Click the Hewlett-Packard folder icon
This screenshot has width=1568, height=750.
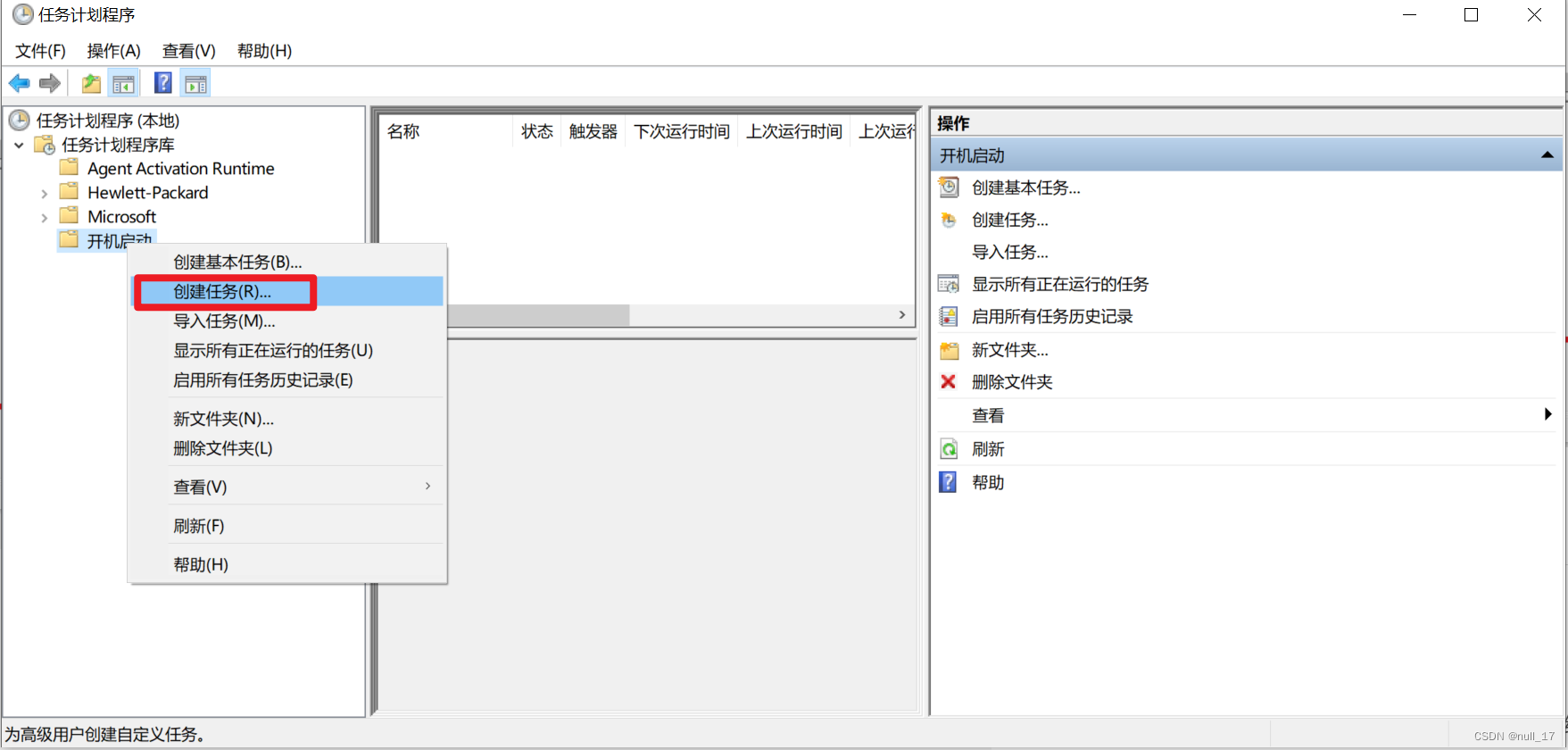(x=70, y=192)
